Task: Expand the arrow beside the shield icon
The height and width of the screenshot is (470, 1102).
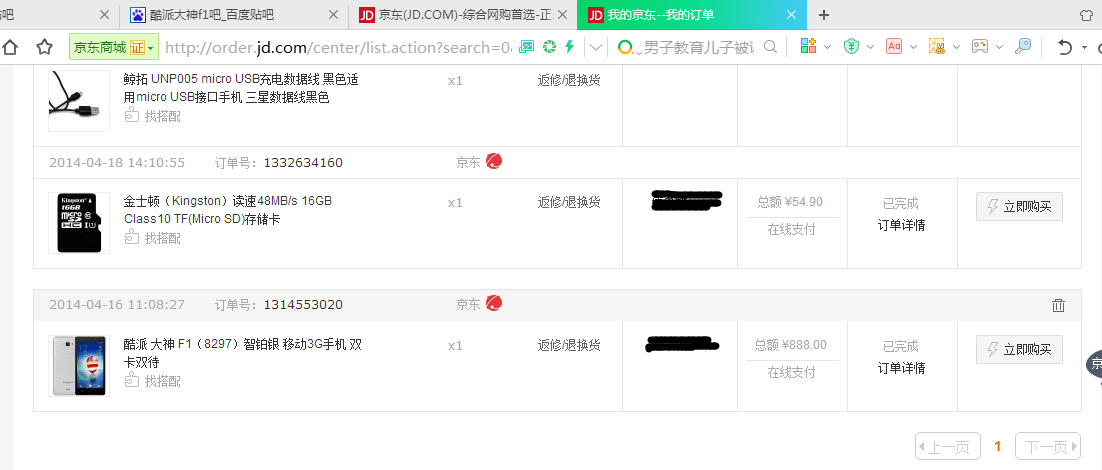Action: pyautogui.click(x=871, y=47)
